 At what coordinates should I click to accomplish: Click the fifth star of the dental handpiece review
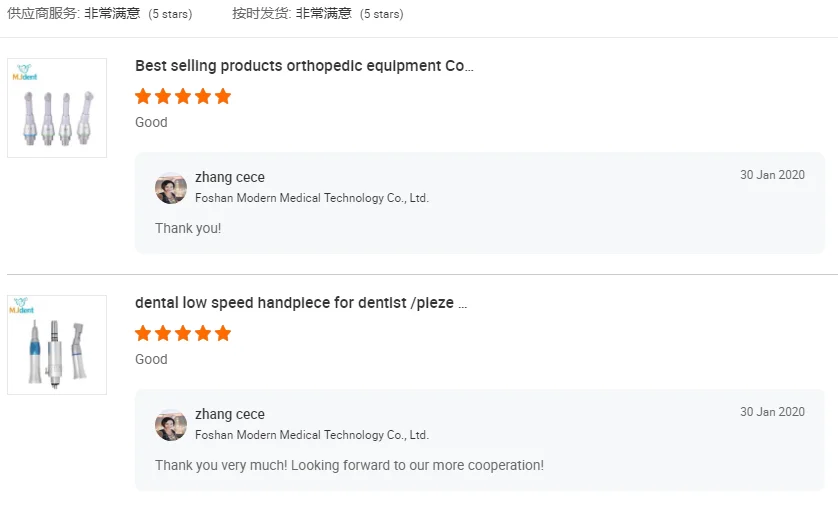(223, 334)
